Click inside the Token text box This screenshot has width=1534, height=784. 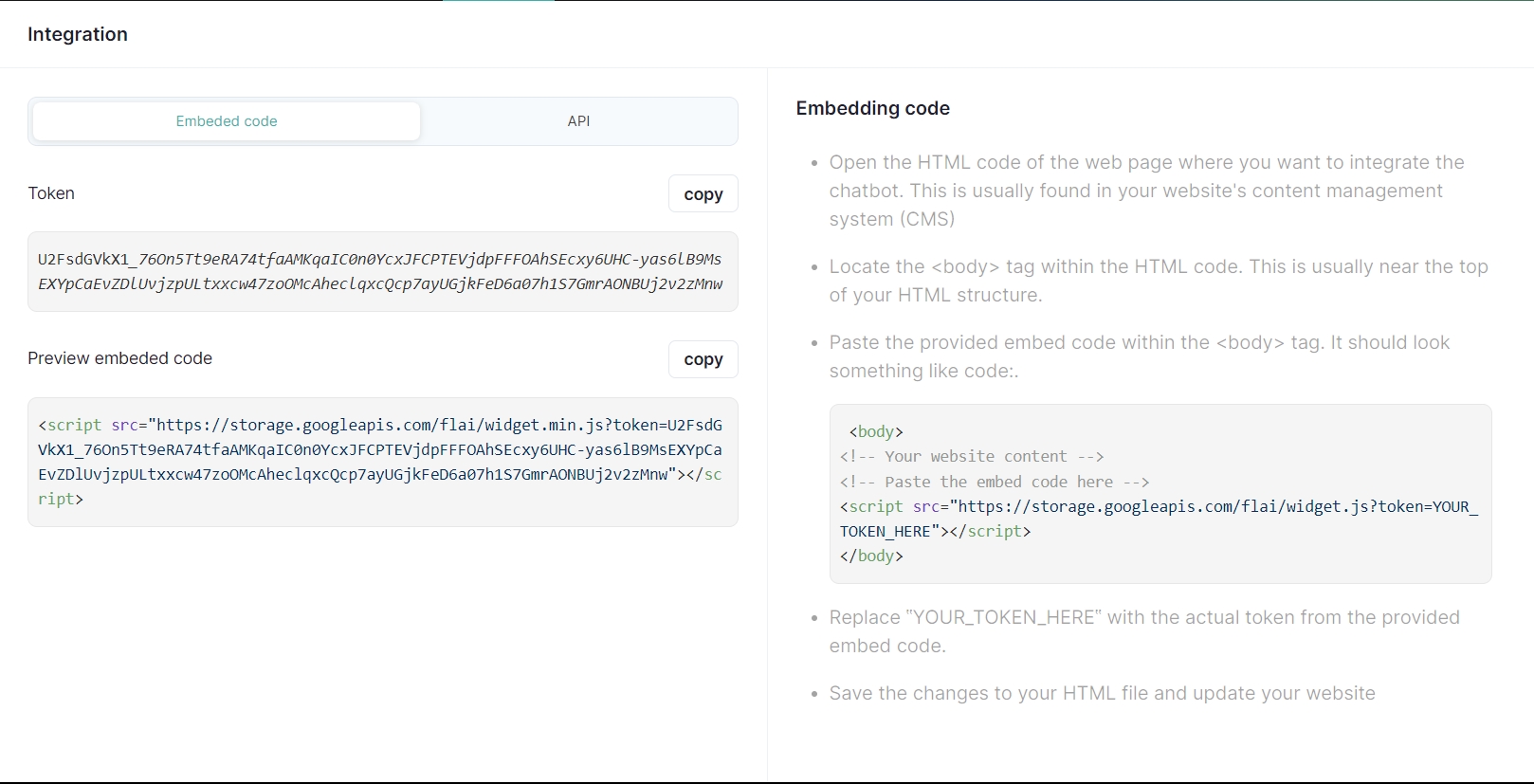coord(382,272)
